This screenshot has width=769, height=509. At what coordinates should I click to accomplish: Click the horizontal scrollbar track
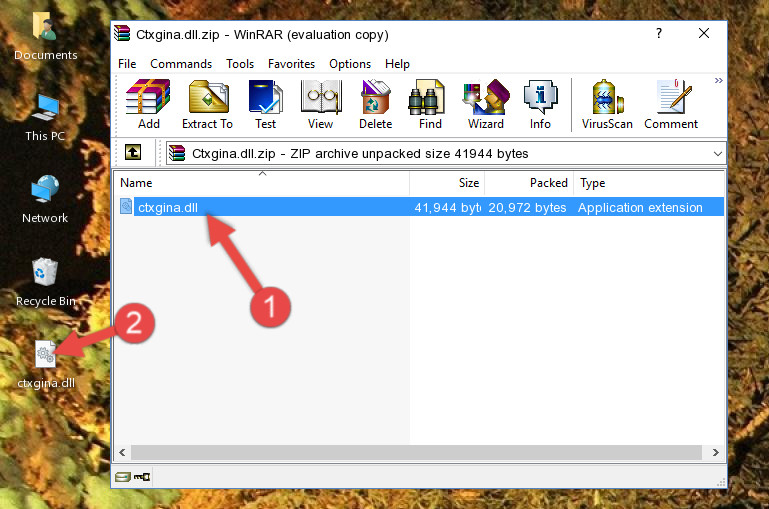[x=416, y=452]
